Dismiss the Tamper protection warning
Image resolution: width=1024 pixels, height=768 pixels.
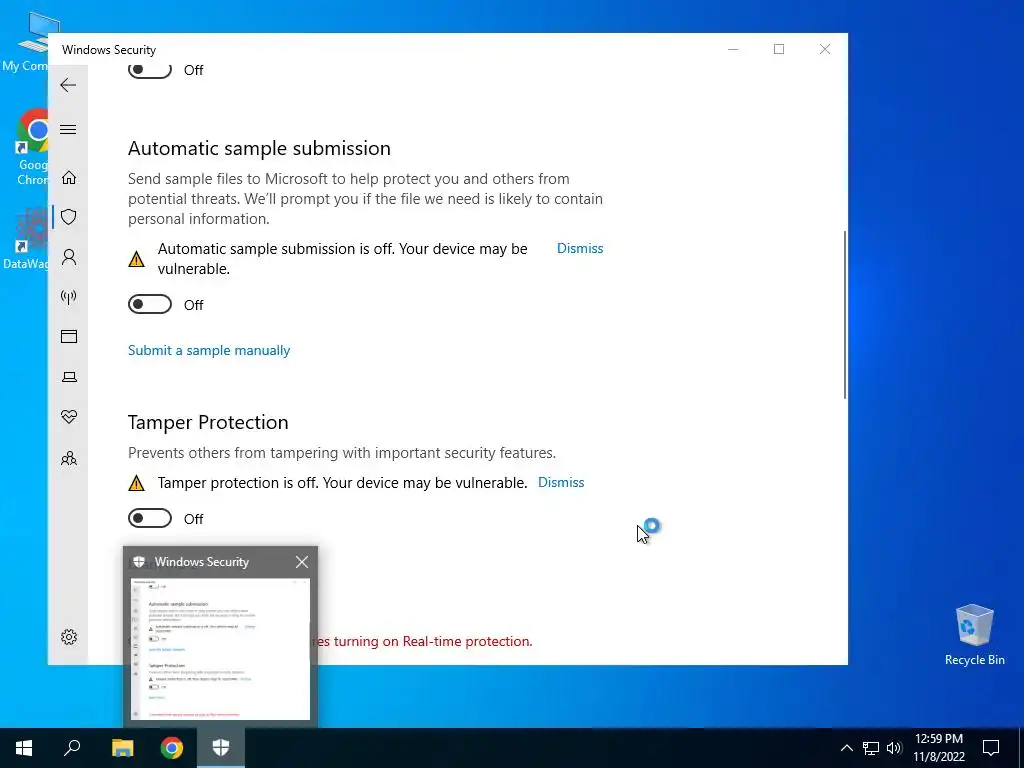click(561, 482)
